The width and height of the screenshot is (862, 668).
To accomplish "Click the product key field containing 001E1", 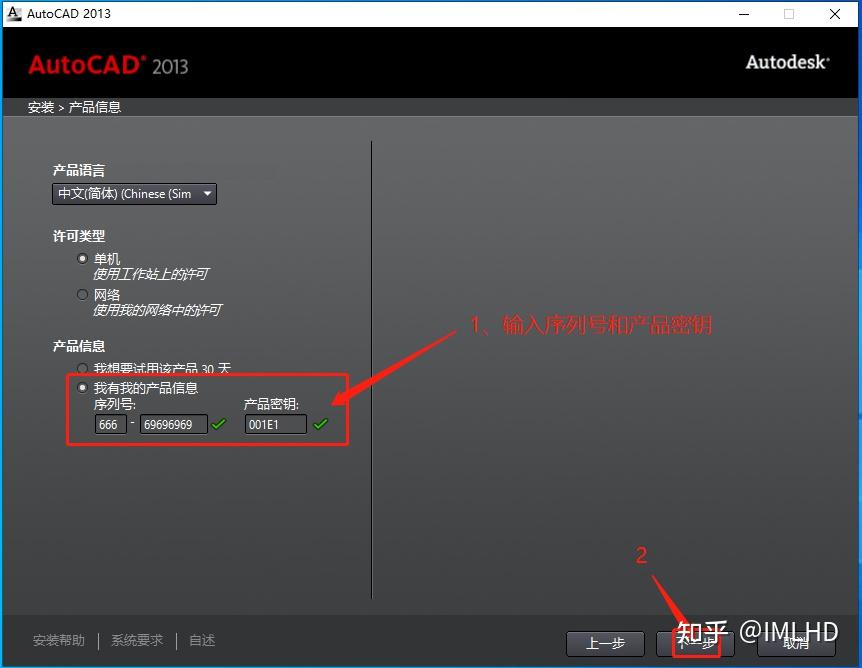I will tap(275, 424).
